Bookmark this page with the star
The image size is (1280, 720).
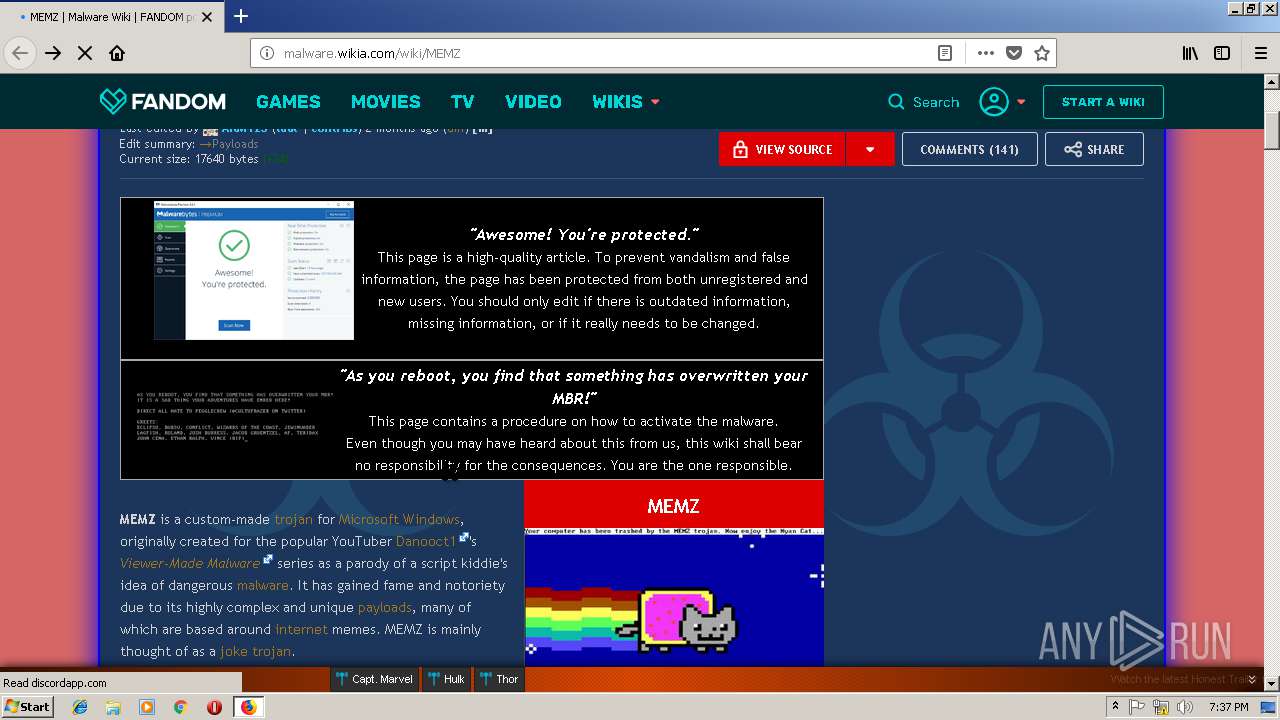(x=1042, y=53)
